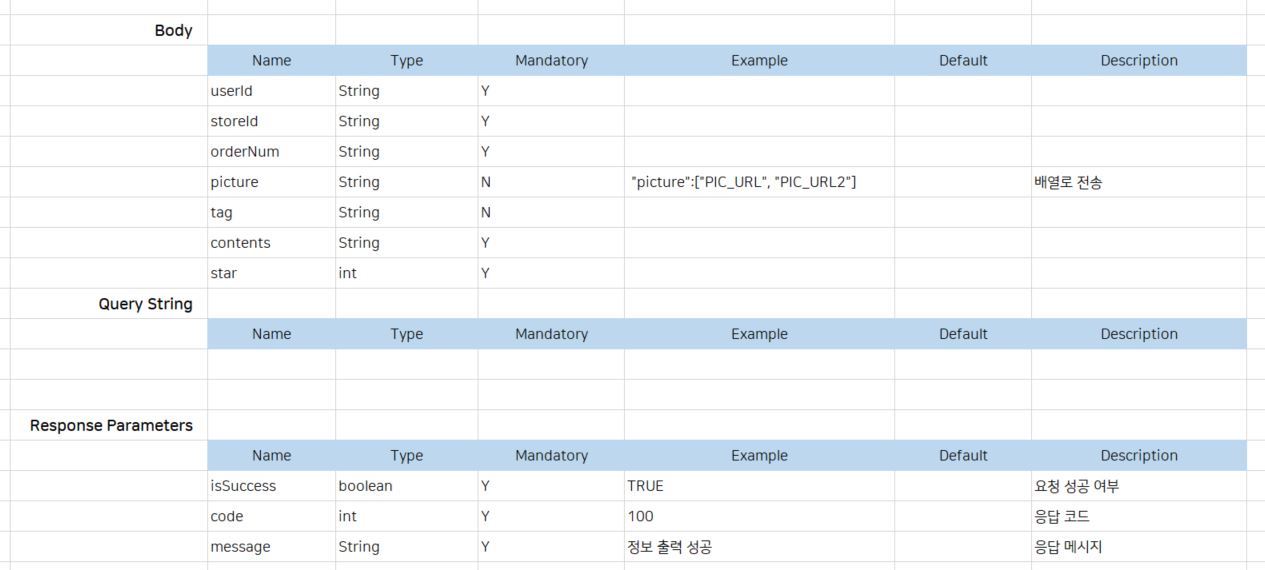Click the code example value 100
Viewport: 1265px width, 570px height.
pos(640,516)
